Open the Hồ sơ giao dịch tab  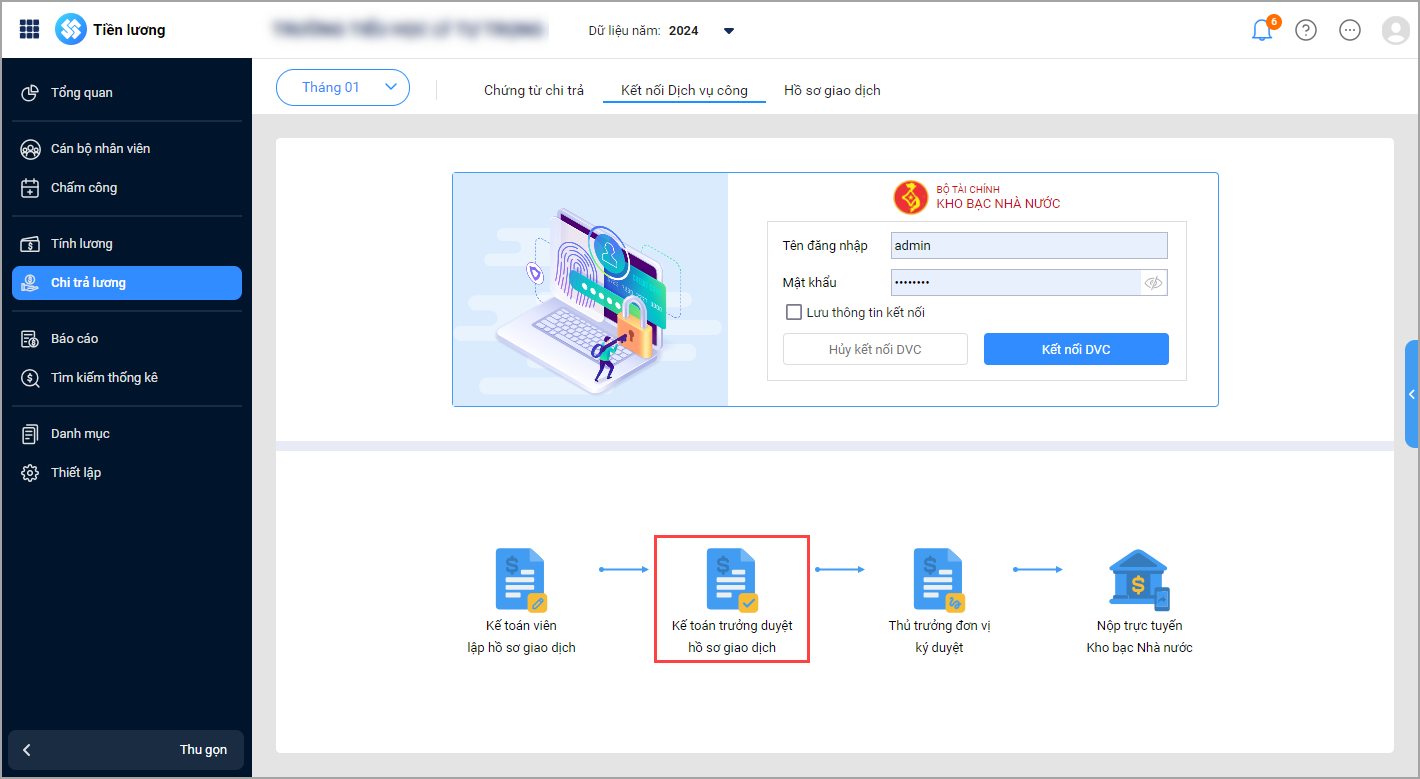click(832, 90)
